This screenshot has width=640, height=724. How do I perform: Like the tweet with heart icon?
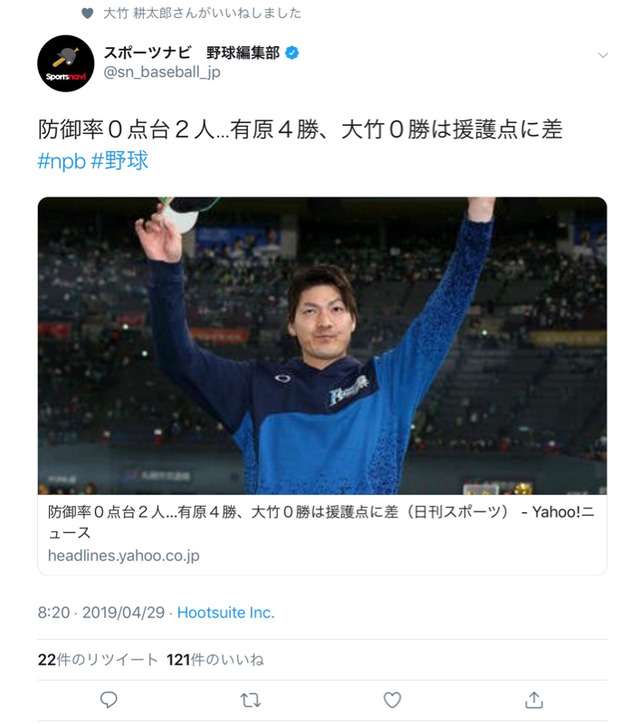click(x=392, y=700)
